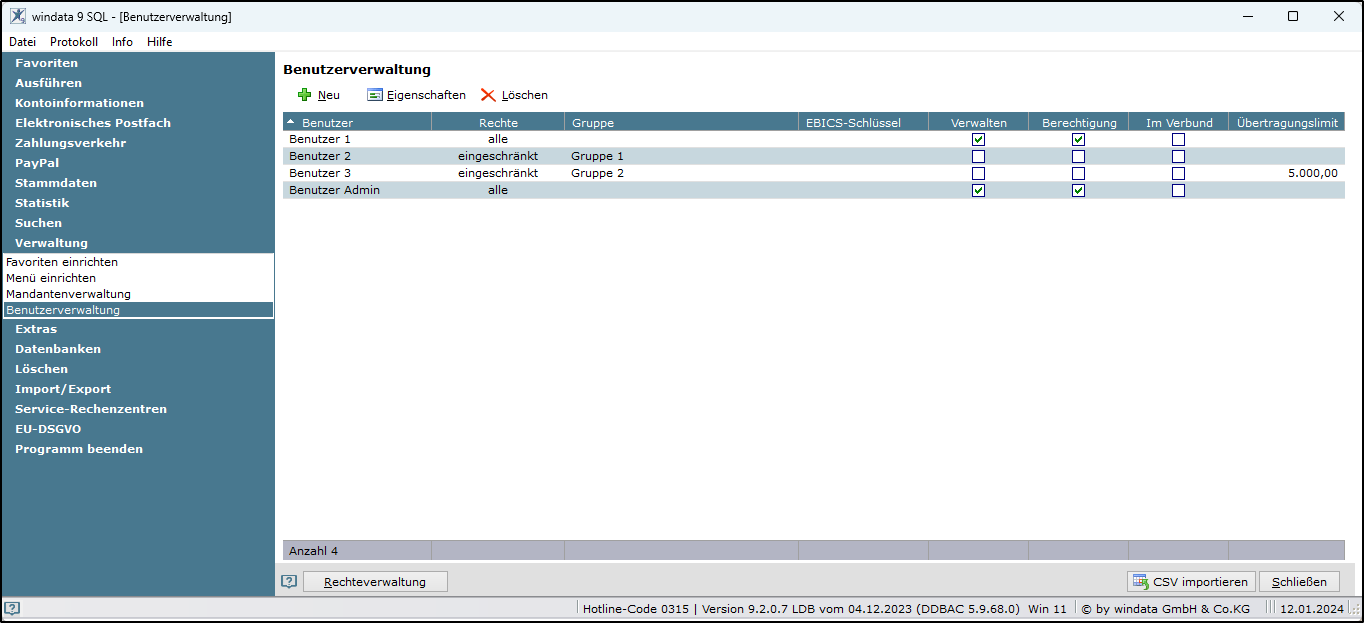Sort by the Benutzer column header
1364x623 pixels.
tap(357, 122)
